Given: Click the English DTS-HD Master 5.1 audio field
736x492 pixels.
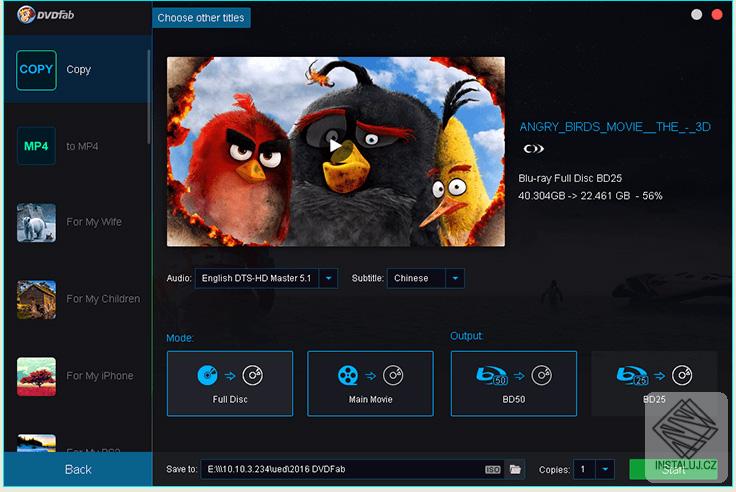Looking at the screenshot, I should (257, 278).
